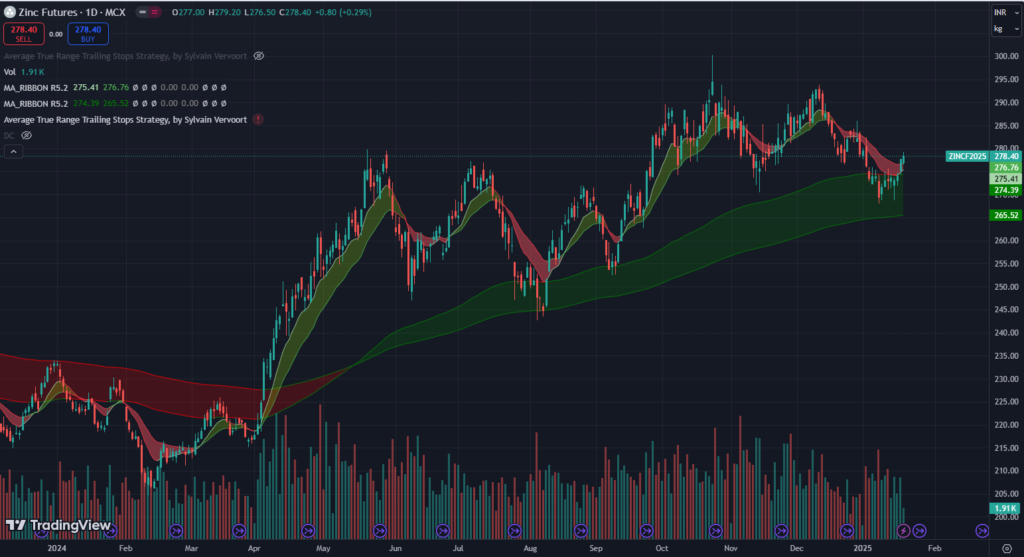Click the pink lightning event marker
The width and height of the screenshot is (1024, 557).
click(x=903, y=531)
